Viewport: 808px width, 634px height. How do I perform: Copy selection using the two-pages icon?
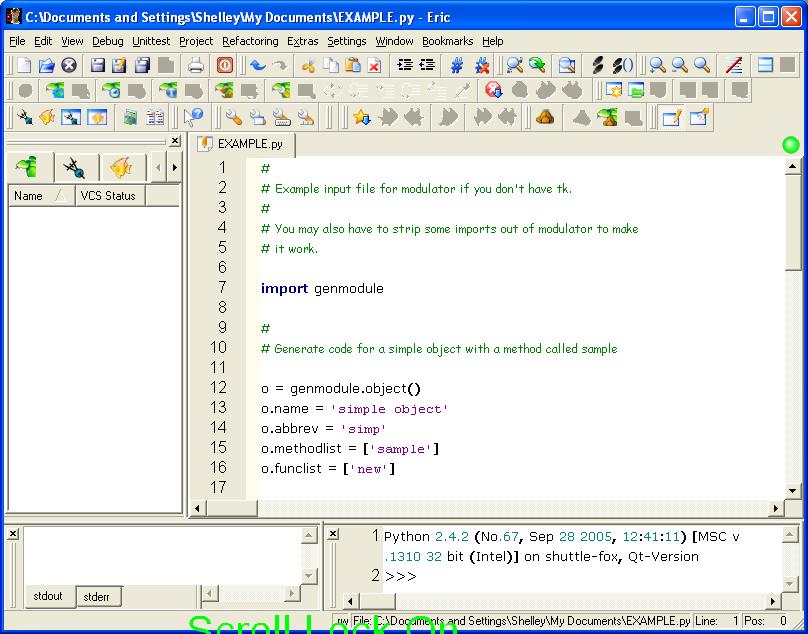331,65
